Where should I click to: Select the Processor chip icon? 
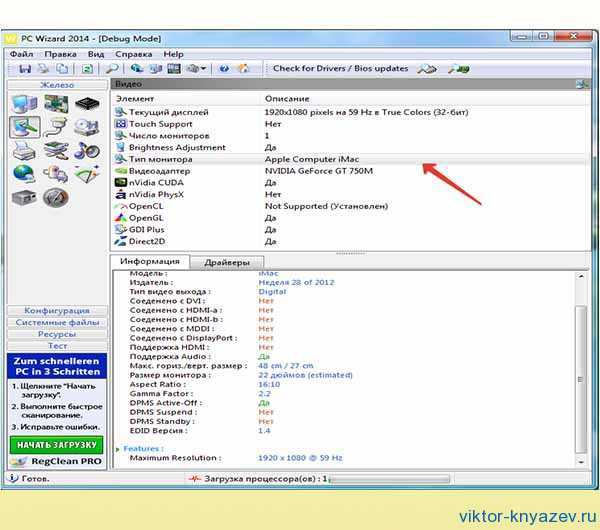tap(87, 103)
